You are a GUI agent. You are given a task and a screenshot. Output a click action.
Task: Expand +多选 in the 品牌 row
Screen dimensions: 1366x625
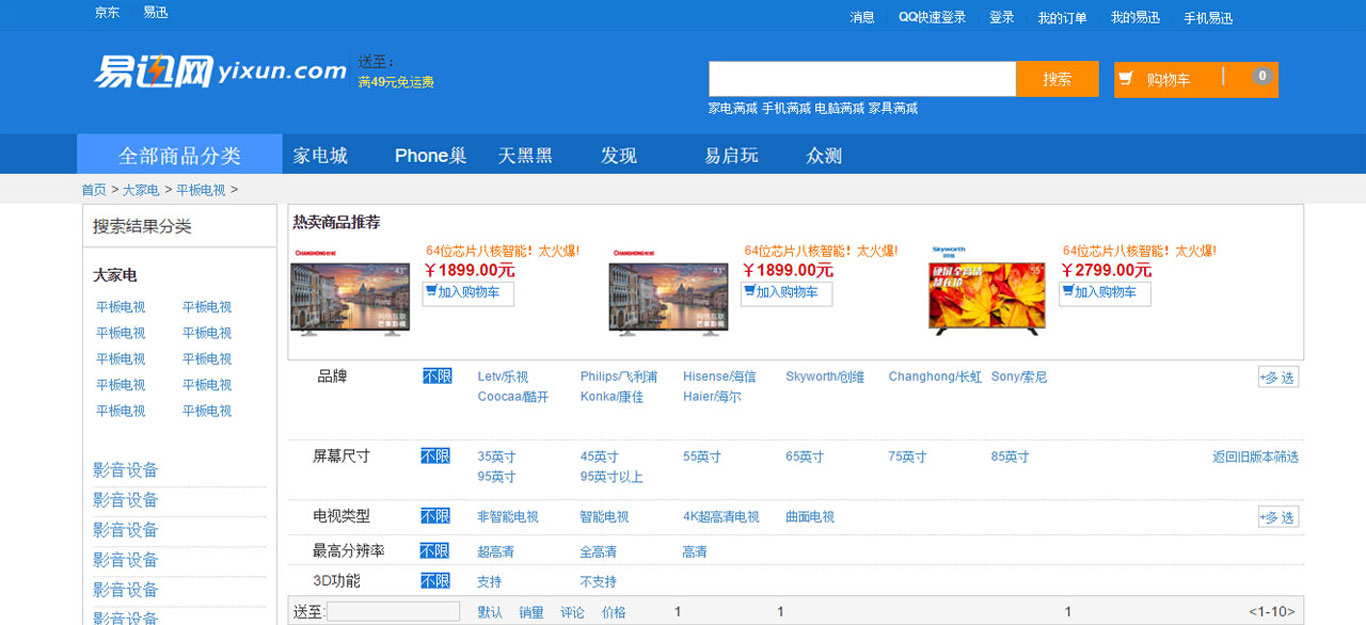point(1278,377)
